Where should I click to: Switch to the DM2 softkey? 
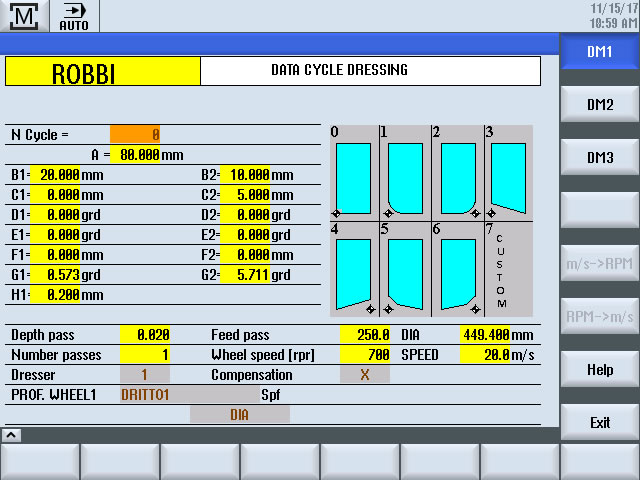point(599,104)
